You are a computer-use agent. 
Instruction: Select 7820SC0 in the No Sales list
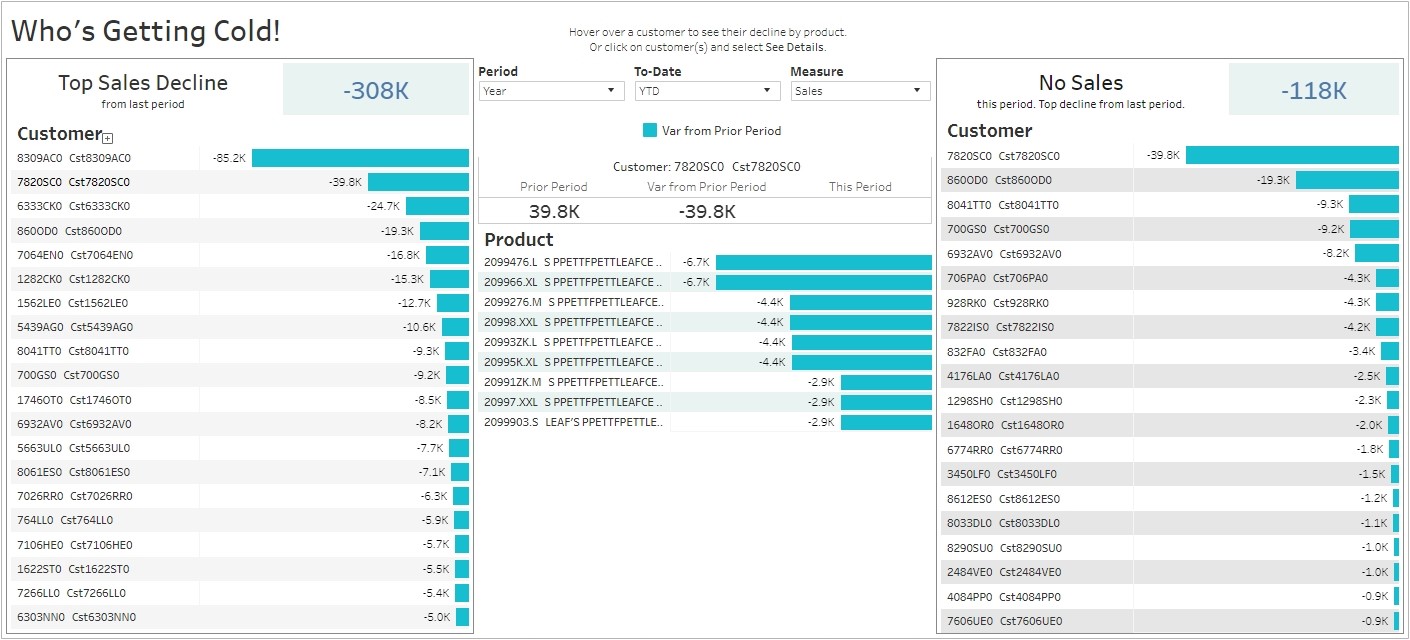(x=1003, y=156)
